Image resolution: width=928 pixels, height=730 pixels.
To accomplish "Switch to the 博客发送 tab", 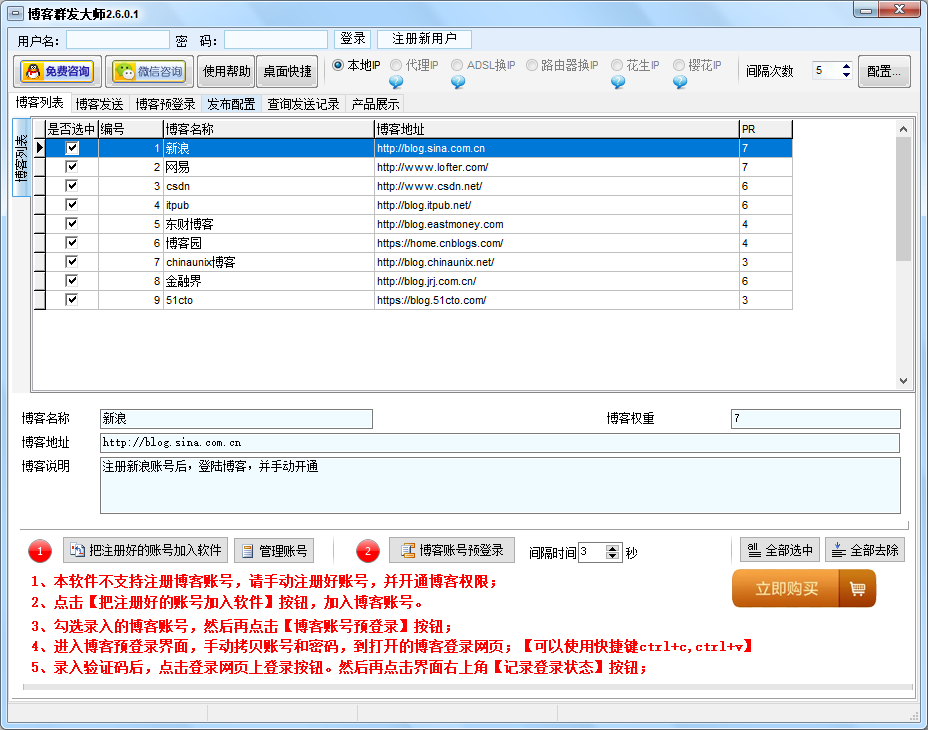I will tap(99, 104).
